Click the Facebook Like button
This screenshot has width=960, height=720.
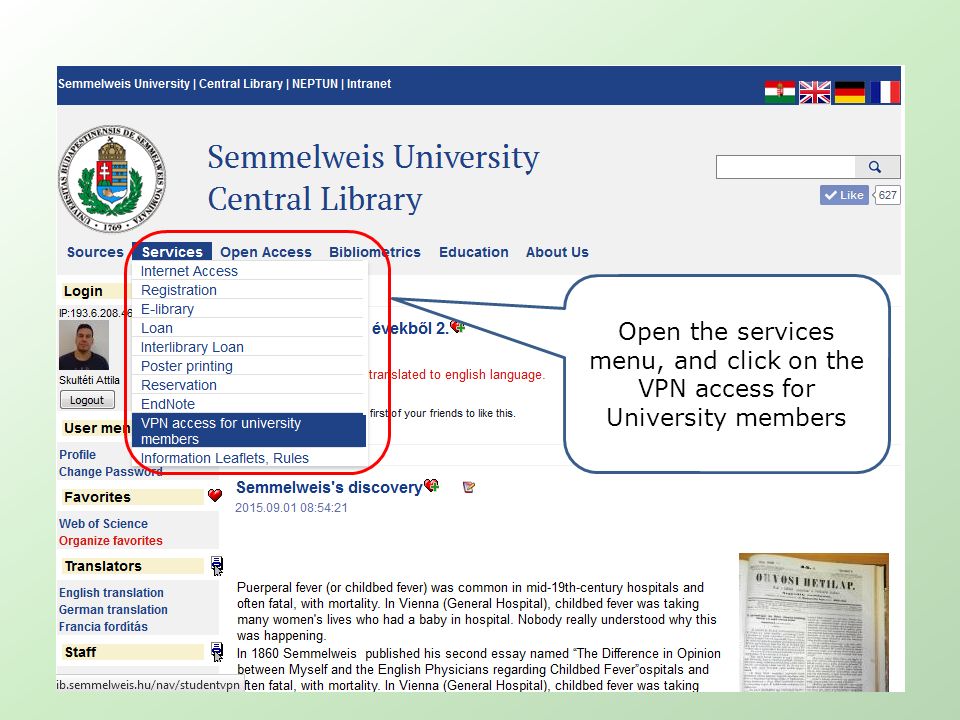[x=844, y=195]
